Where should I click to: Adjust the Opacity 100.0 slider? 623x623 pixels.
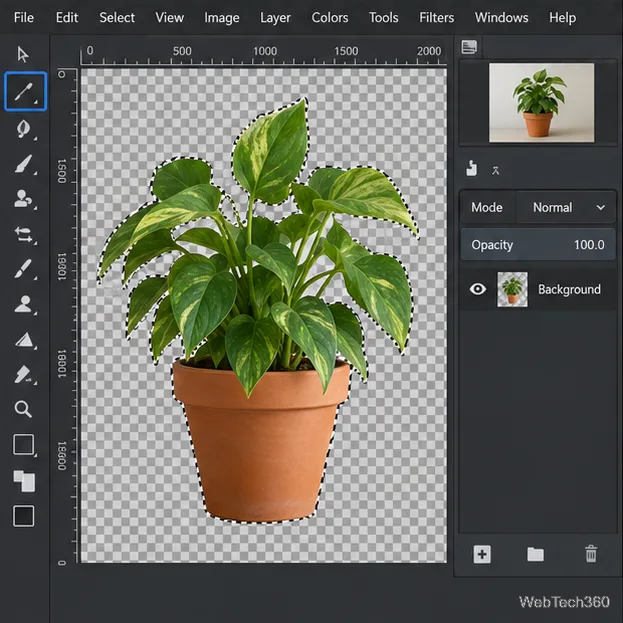(538, 245)
